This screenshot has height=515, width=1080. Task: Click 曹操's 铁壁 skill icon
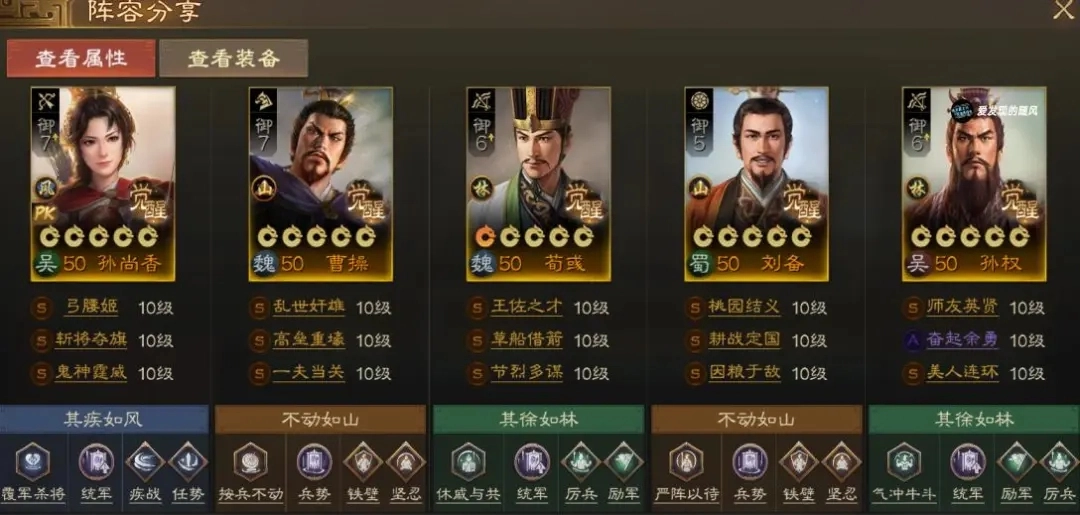(363, 461)
